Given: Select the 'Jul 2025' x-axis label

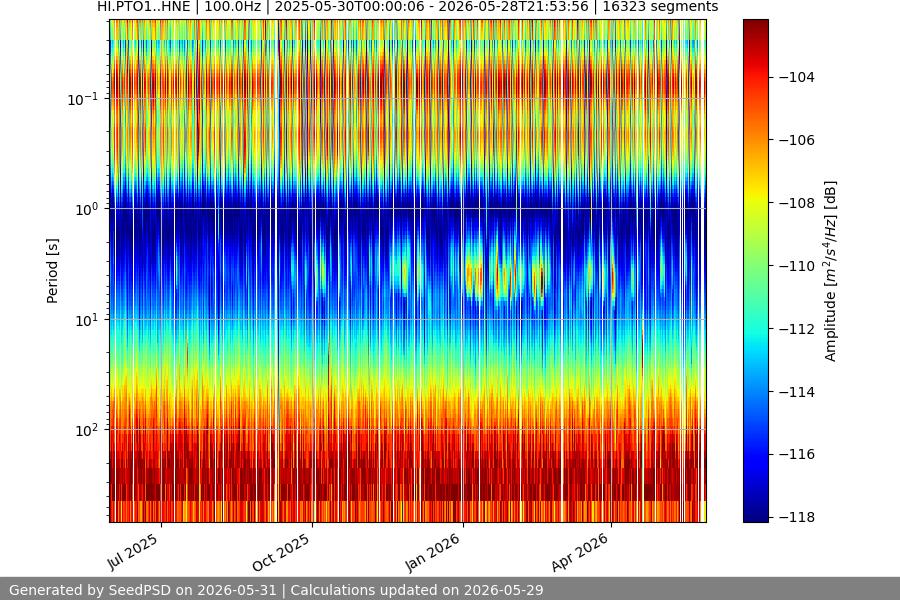Looking at the screenshot, I should tap(133, 551).
